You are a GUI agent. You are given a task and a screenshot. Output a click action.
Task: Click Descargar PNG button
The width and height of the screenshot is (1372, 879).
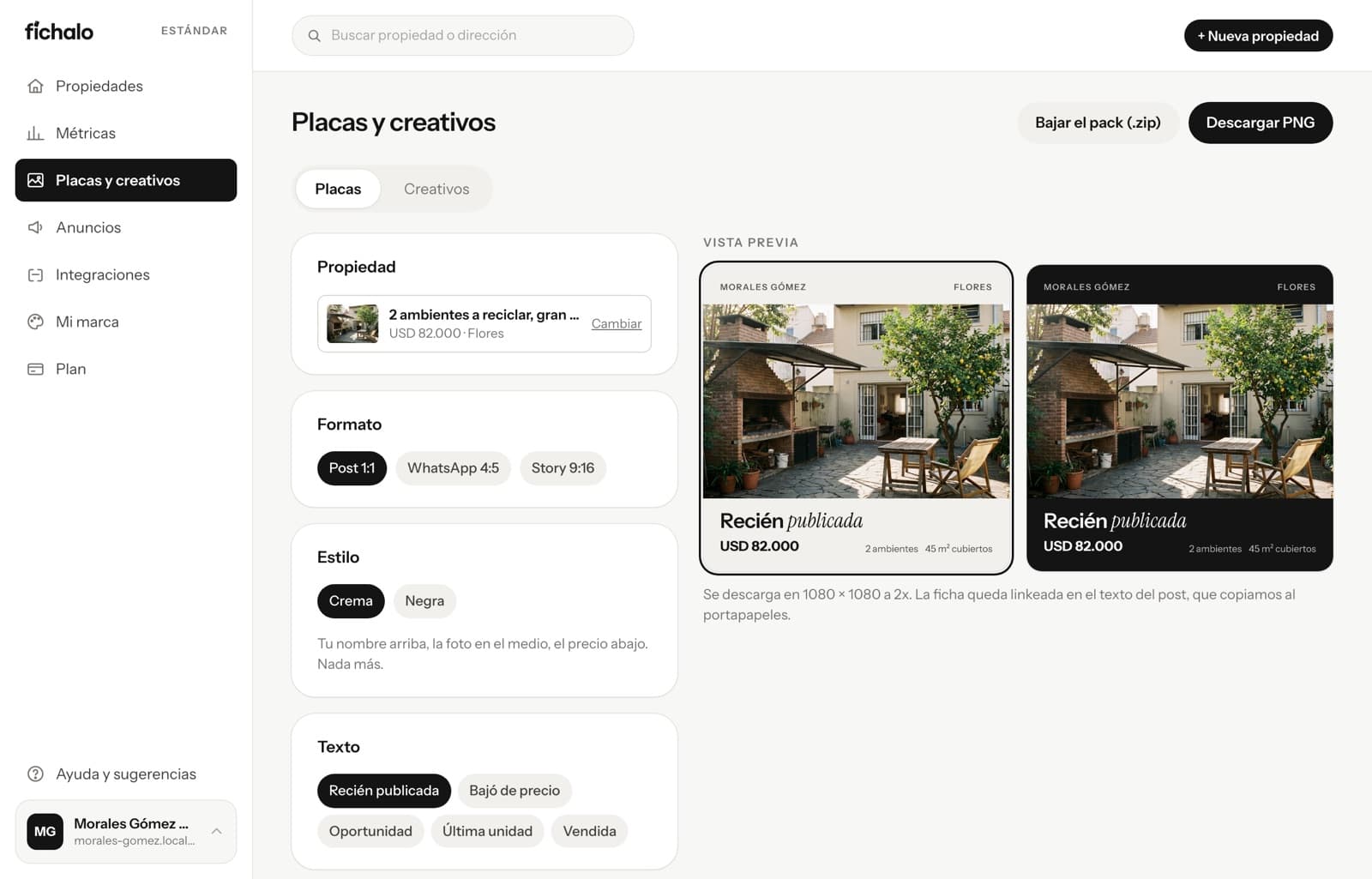[1261, 123]
